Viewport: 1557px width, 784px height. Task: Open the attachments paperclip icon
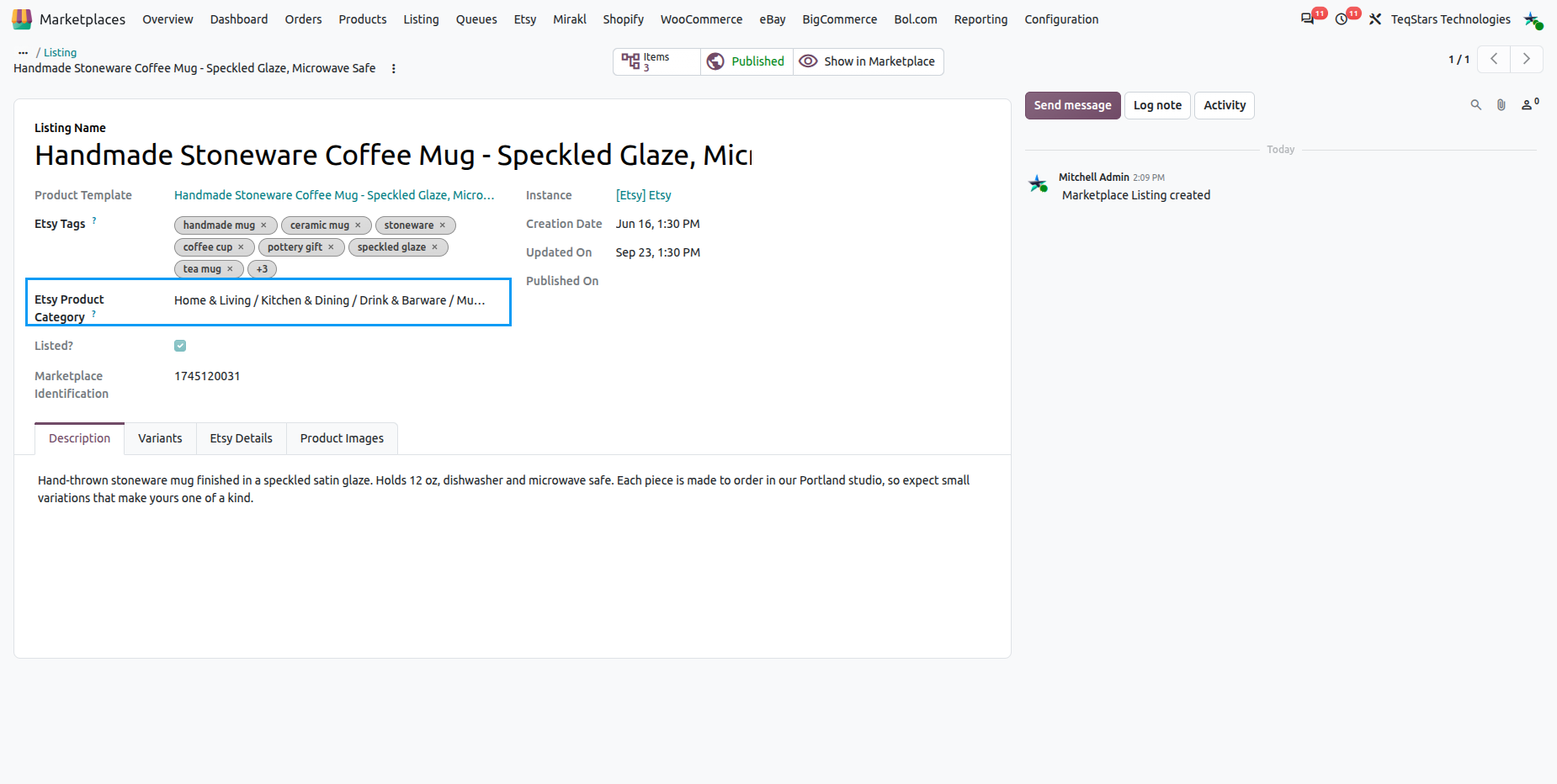click(1501, 105)
